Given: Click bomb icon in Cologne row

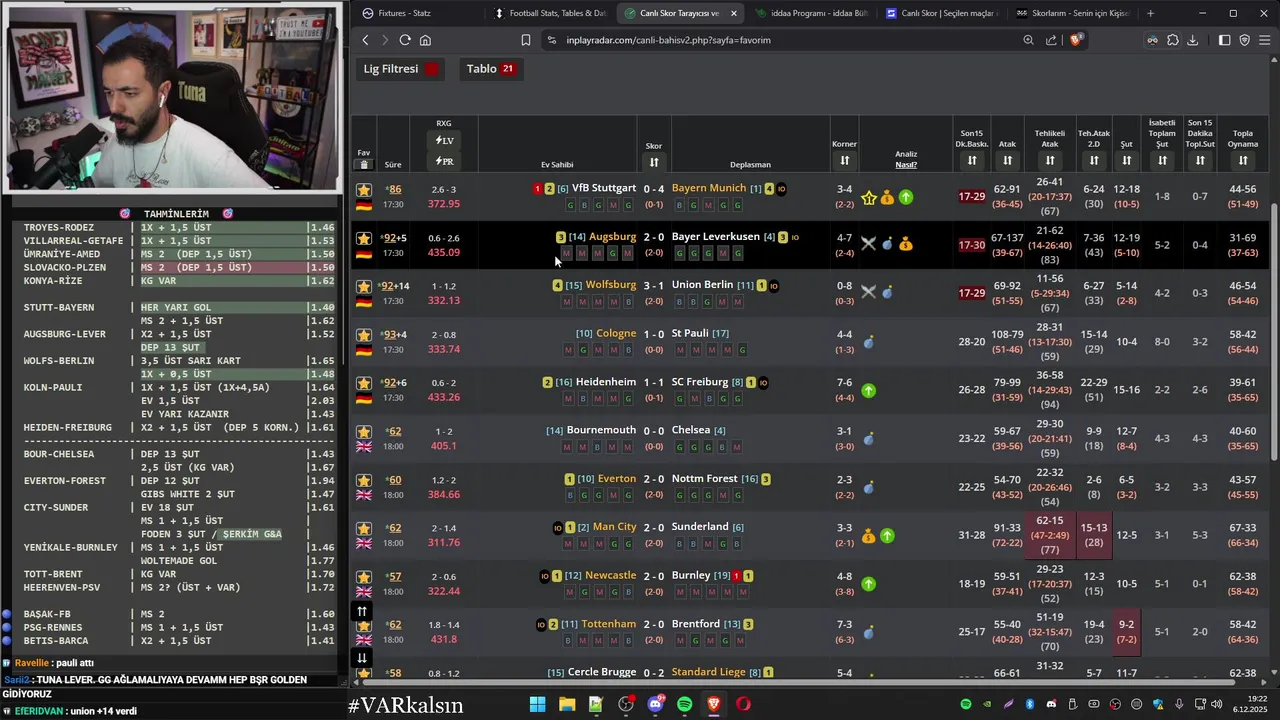Looking at the screenshot, I should (869, 342).
